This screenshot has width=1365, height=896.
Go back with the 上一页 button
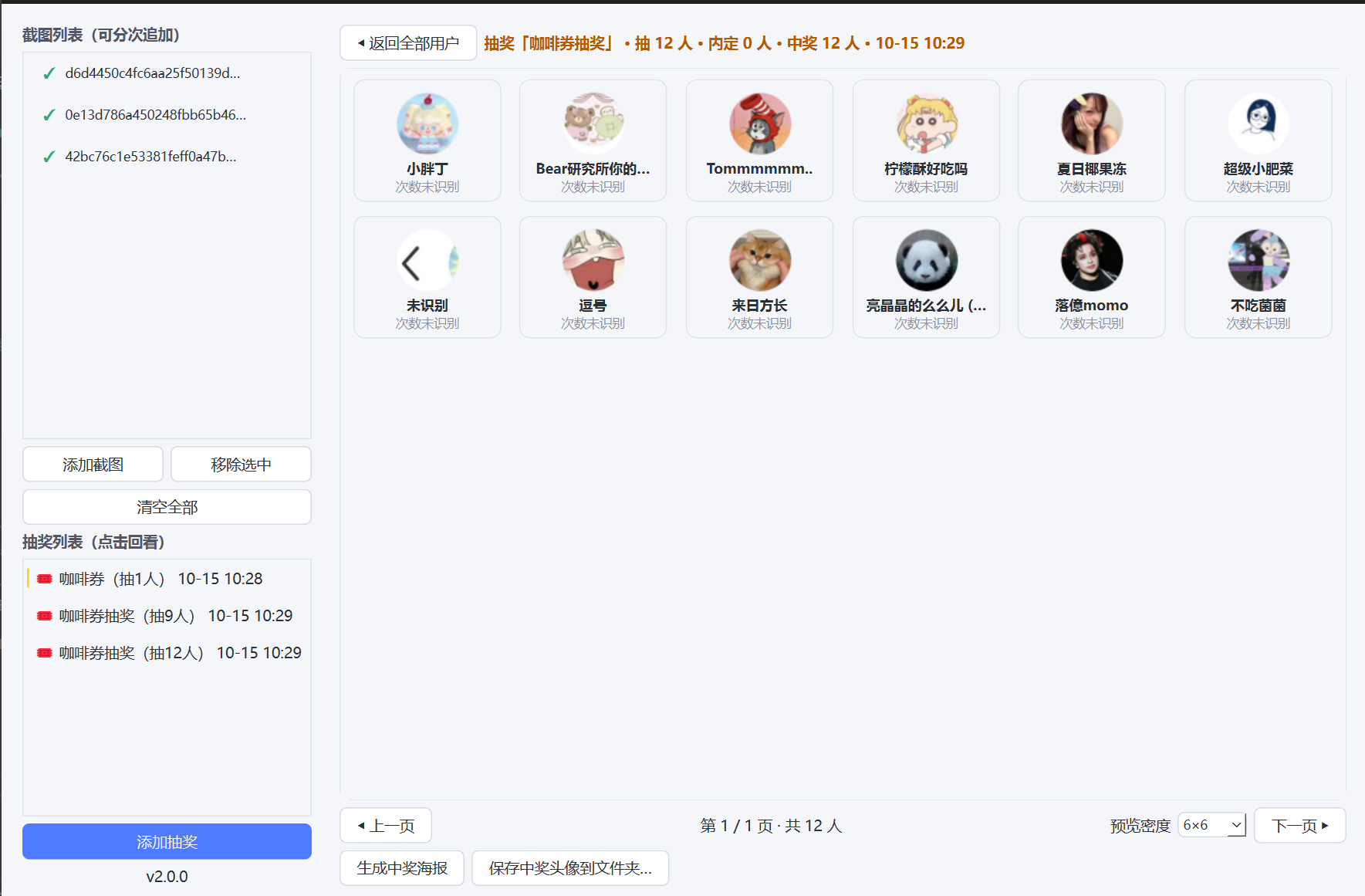(386, 826)
